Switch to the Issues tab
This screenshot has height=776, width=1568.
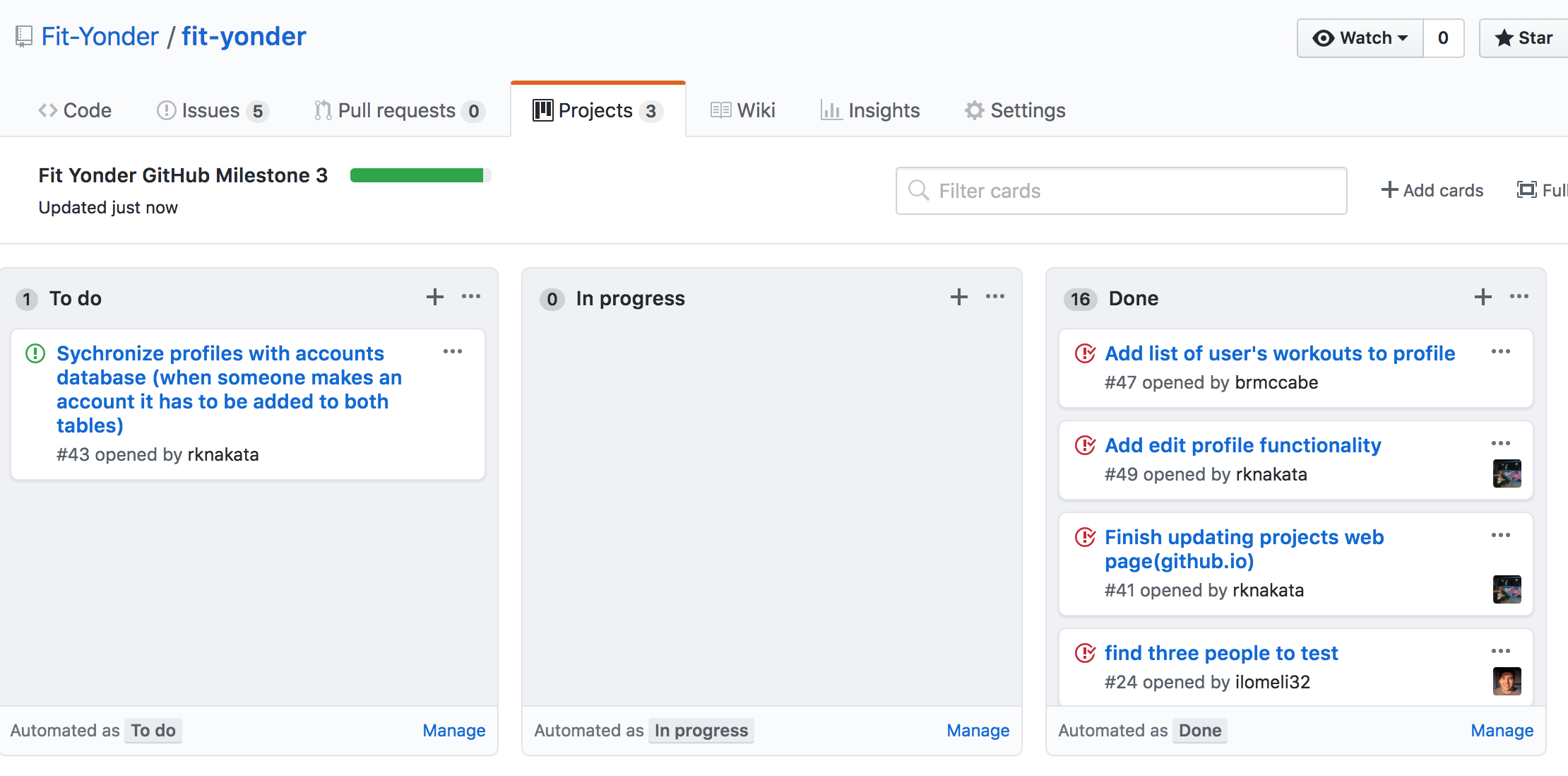[212, 110]
